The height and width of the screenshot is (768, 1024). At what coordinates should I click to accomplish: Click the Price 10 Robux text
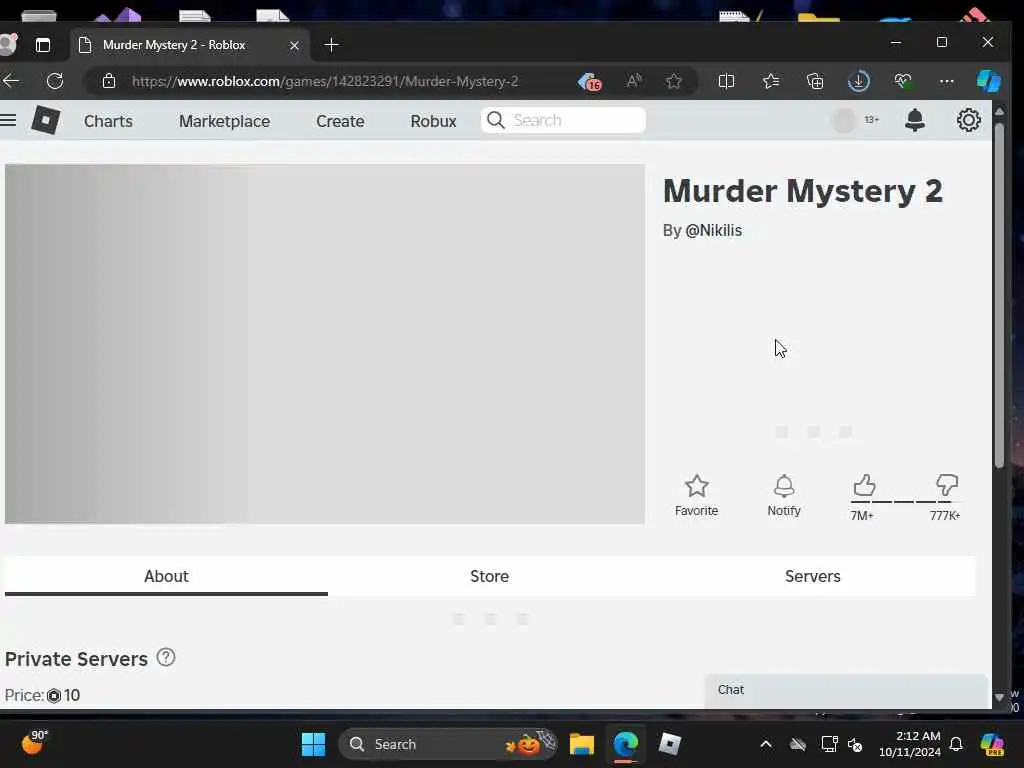42,695
